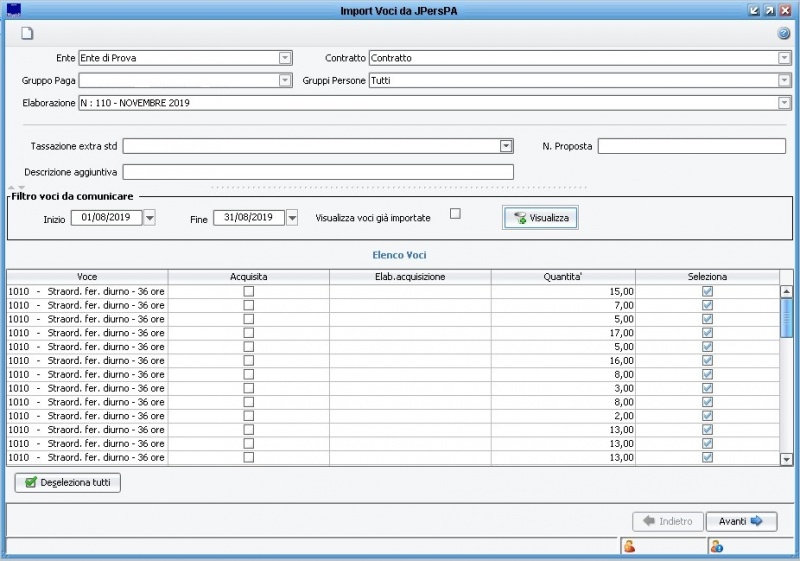
Task: Expand the Tassazione extra std dropdown
Action: pyautogui.click(x=506, y=146)
